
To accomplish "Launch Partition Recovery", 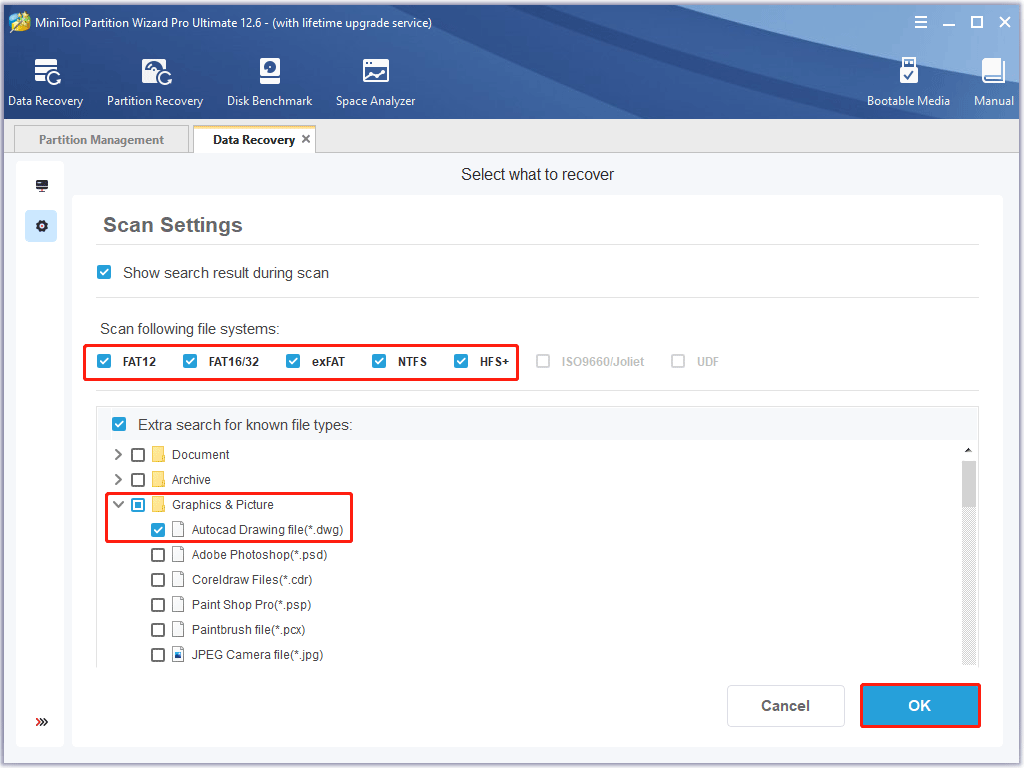I will point(155,80).
